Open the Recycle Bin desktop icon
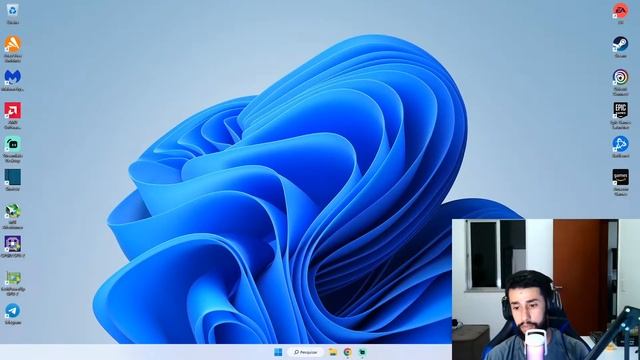 point(13,11)
